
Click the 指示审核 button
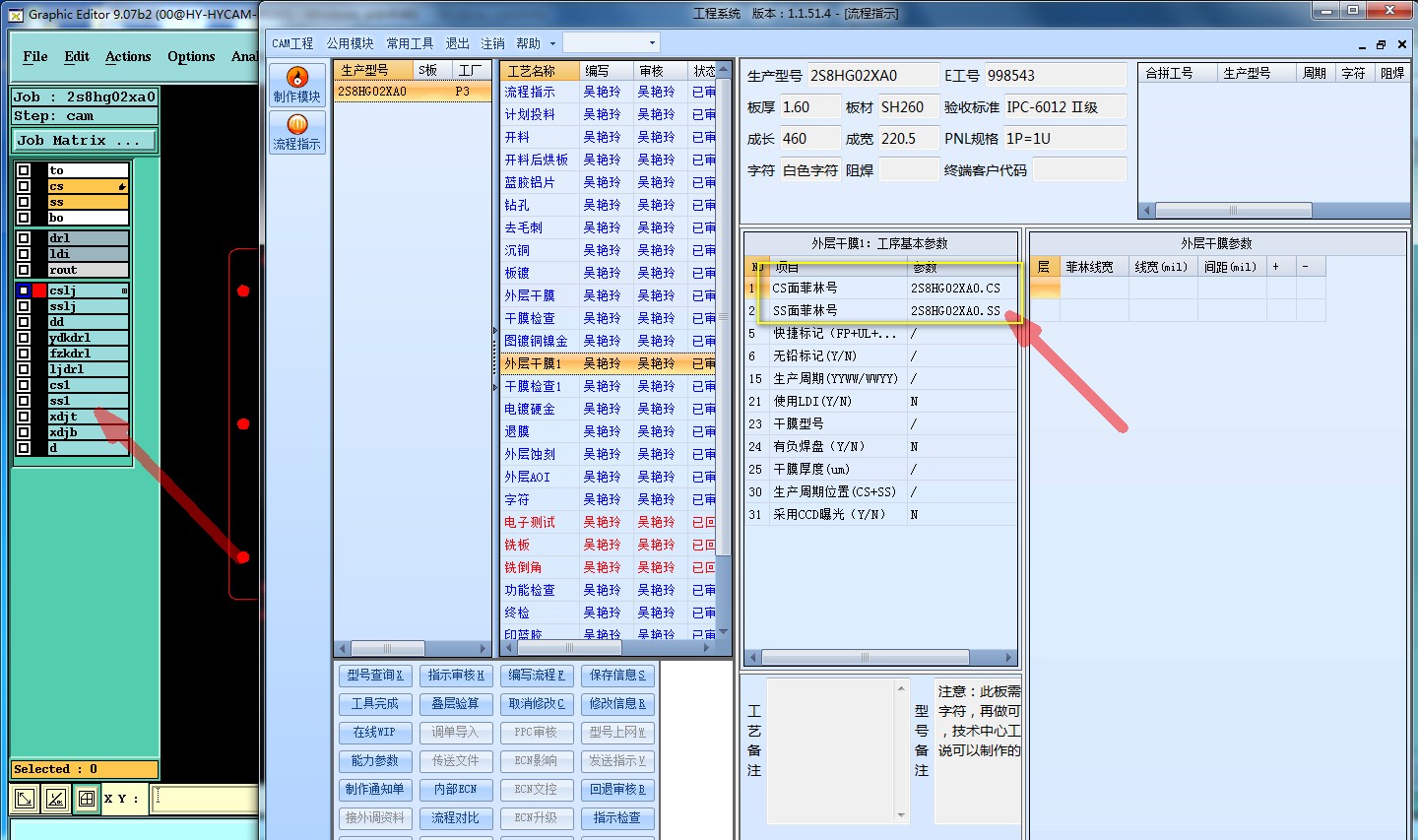click(x=456, y=676)
